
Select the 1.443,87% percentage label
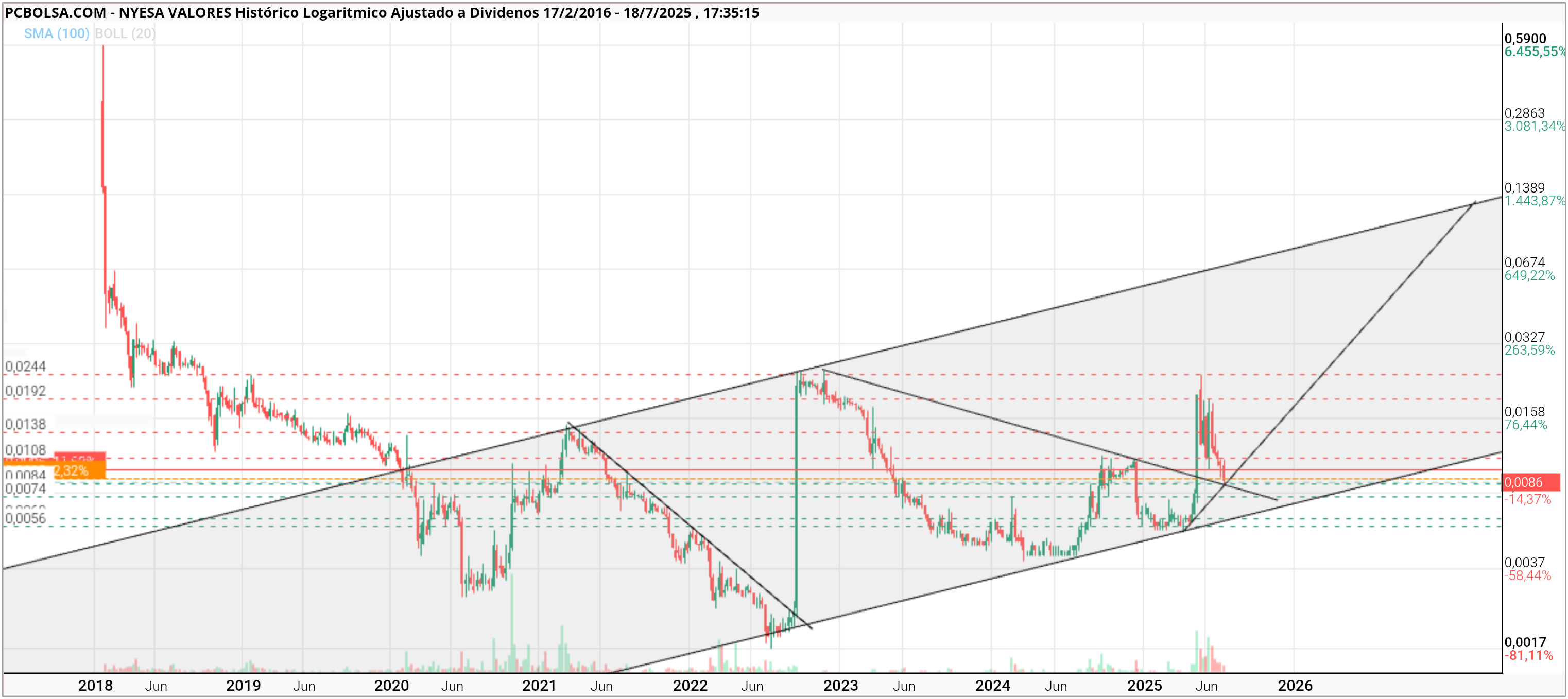pos(1534,201)
